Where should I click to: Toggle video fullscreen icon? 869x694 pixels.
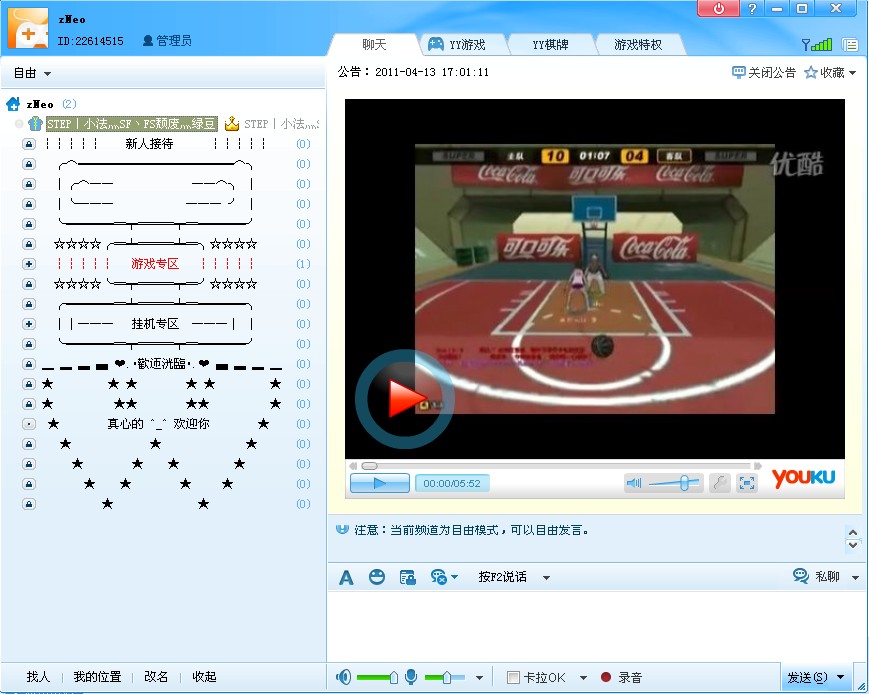point(747,483)
